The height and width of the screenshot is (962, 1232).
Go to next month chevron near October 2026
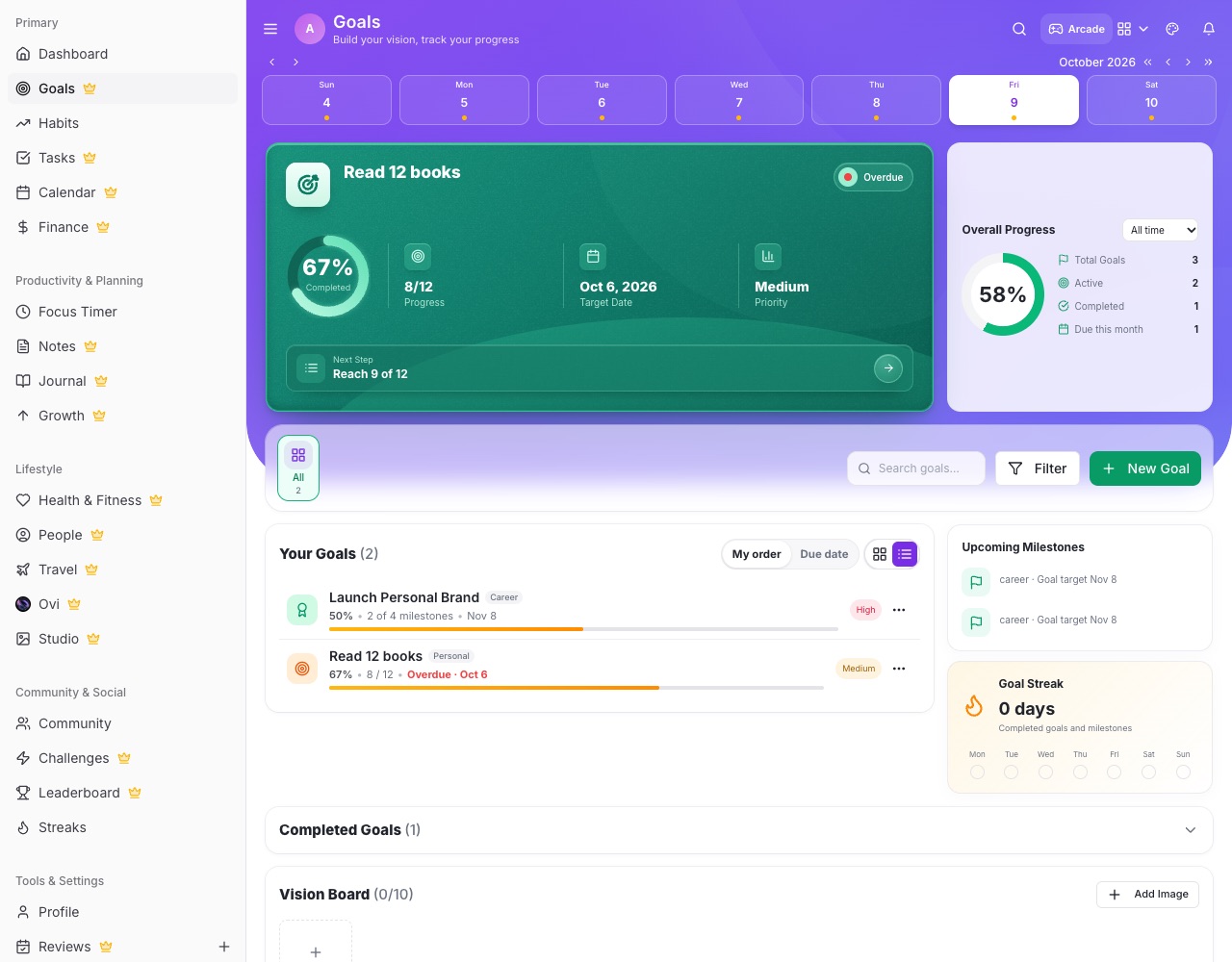(1189, 62)
